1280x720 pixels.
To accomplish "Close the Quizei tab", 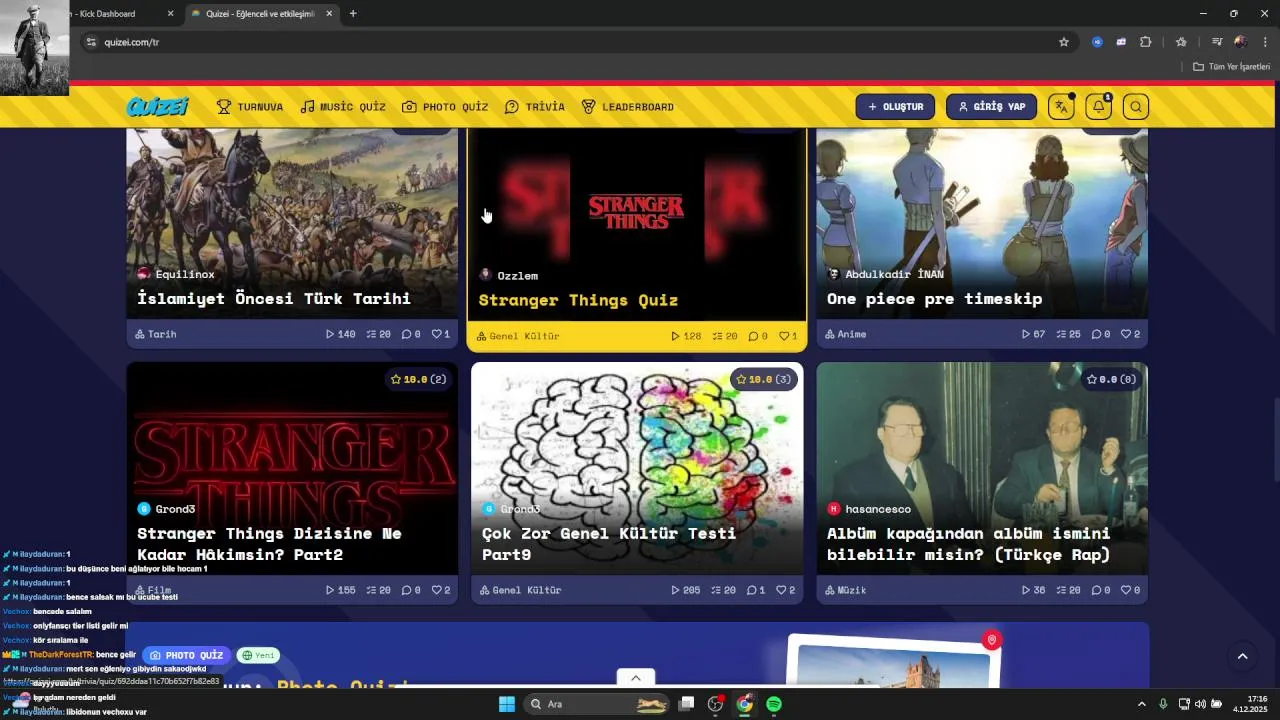I will pyautogui.click(x=330, y=14).
